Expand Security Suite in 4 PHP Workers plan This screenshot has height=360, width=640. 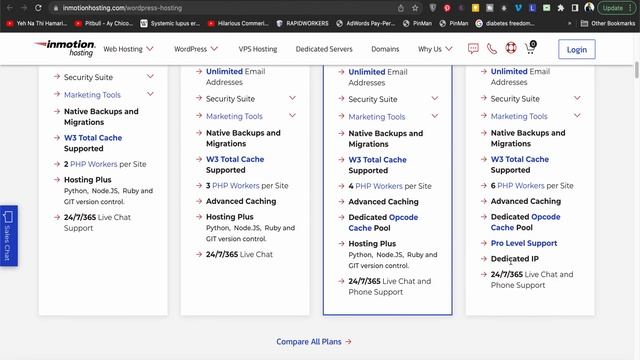pos(435,98)
